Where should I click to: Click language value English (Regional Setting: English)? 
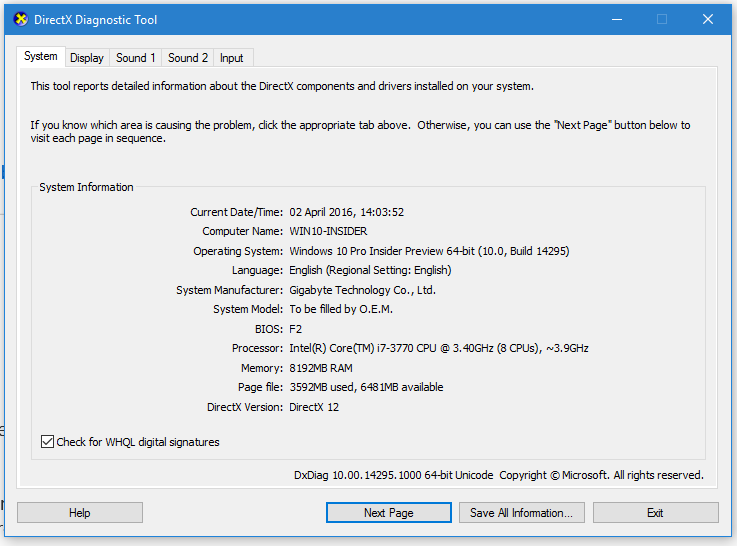[x=370, y=270]
